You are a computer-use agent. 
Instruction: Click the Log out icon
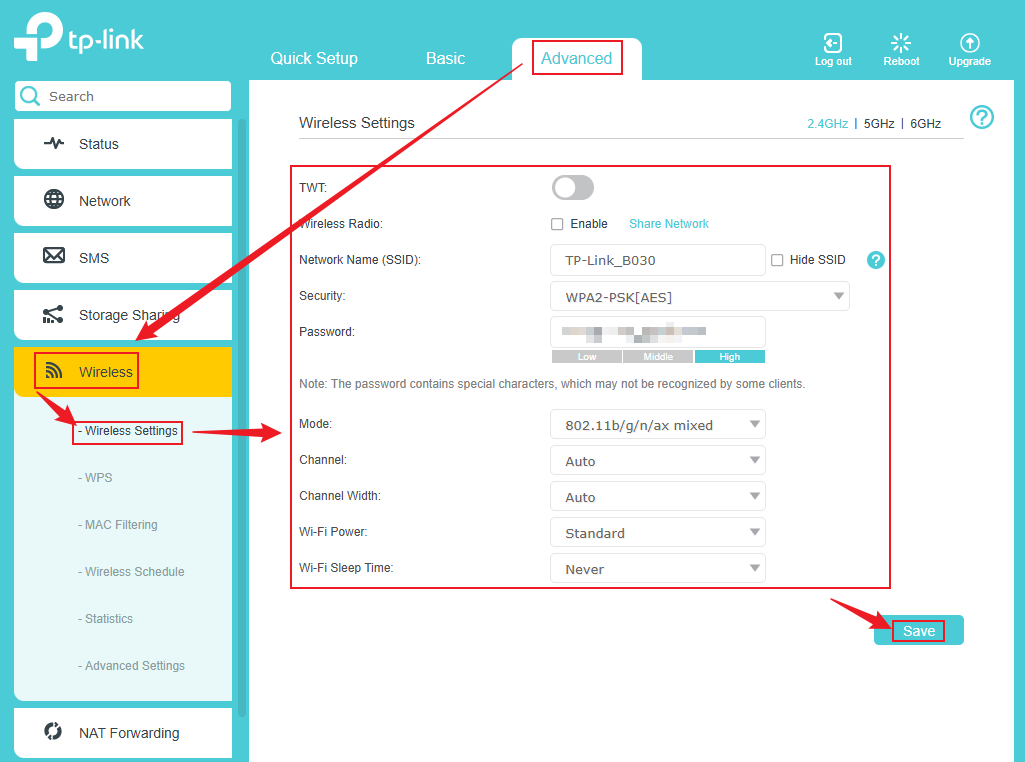pyautogui.click(x=832, y=43)
